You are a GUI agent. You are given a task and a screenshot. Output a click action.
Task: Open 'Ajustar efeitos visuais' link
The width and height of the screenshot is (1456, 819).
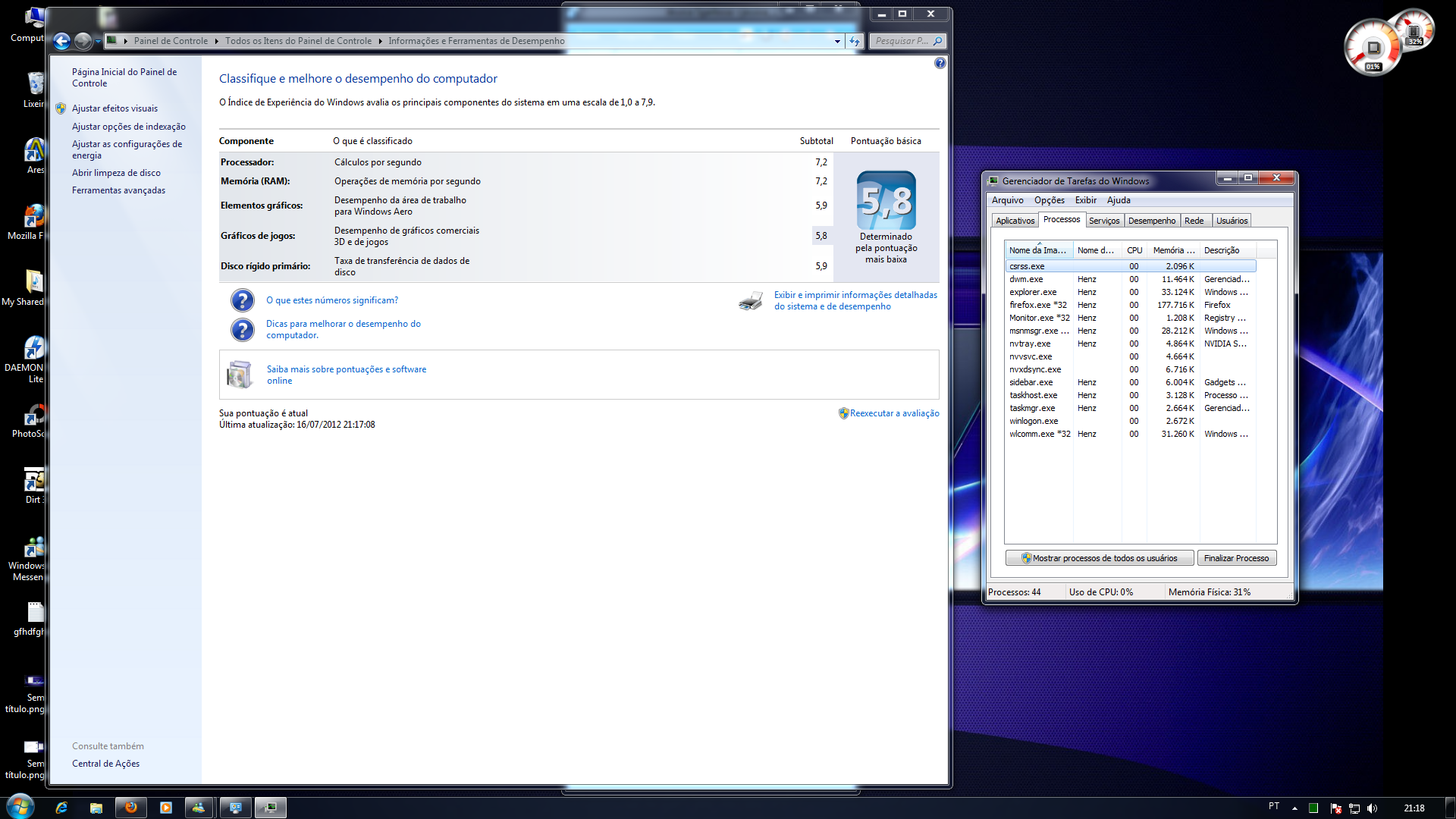(x=115, y=108)
